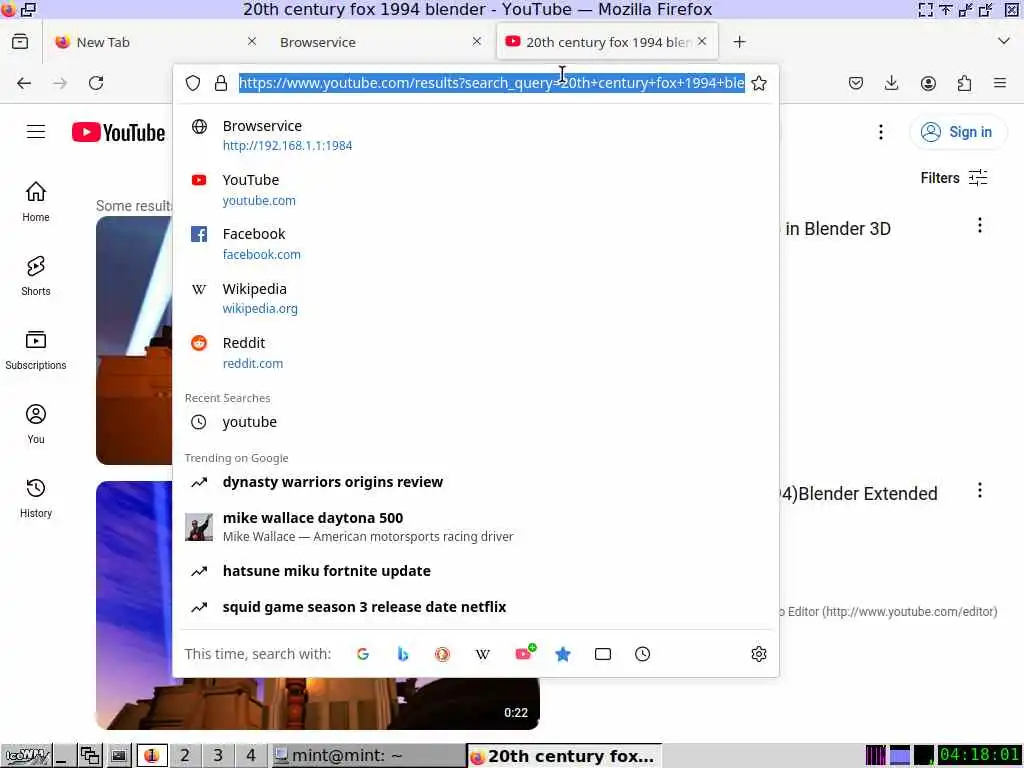Click Blender Extended video title
1024x768 pixels.
858,493
